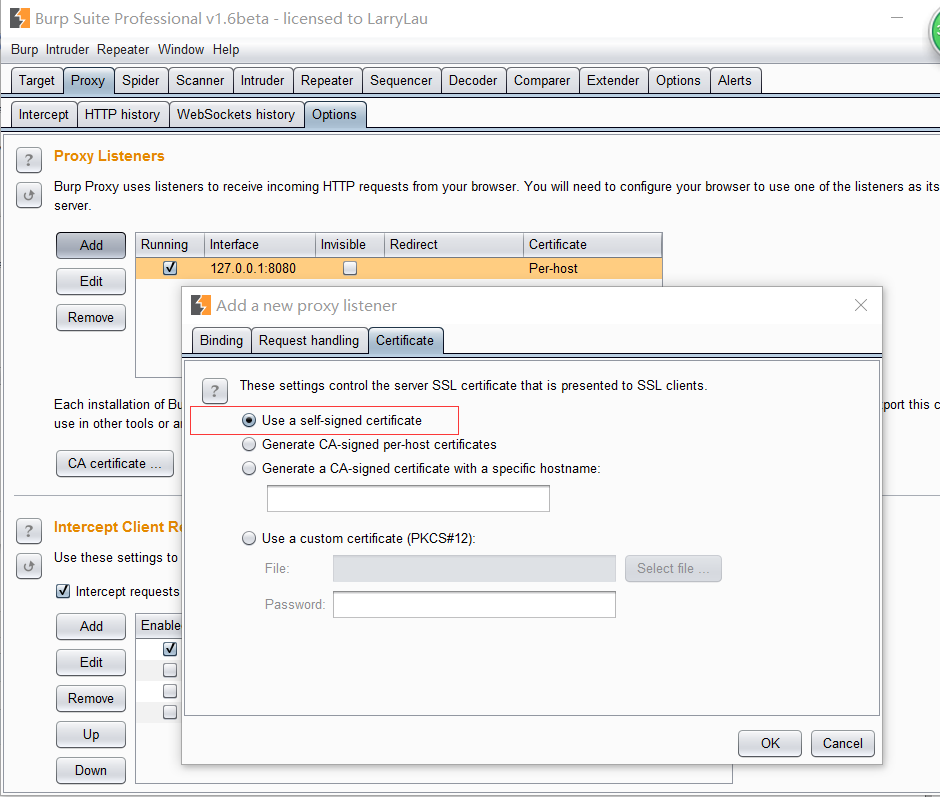
Task: Focus the certificate Password field
Action: (474, 604)
